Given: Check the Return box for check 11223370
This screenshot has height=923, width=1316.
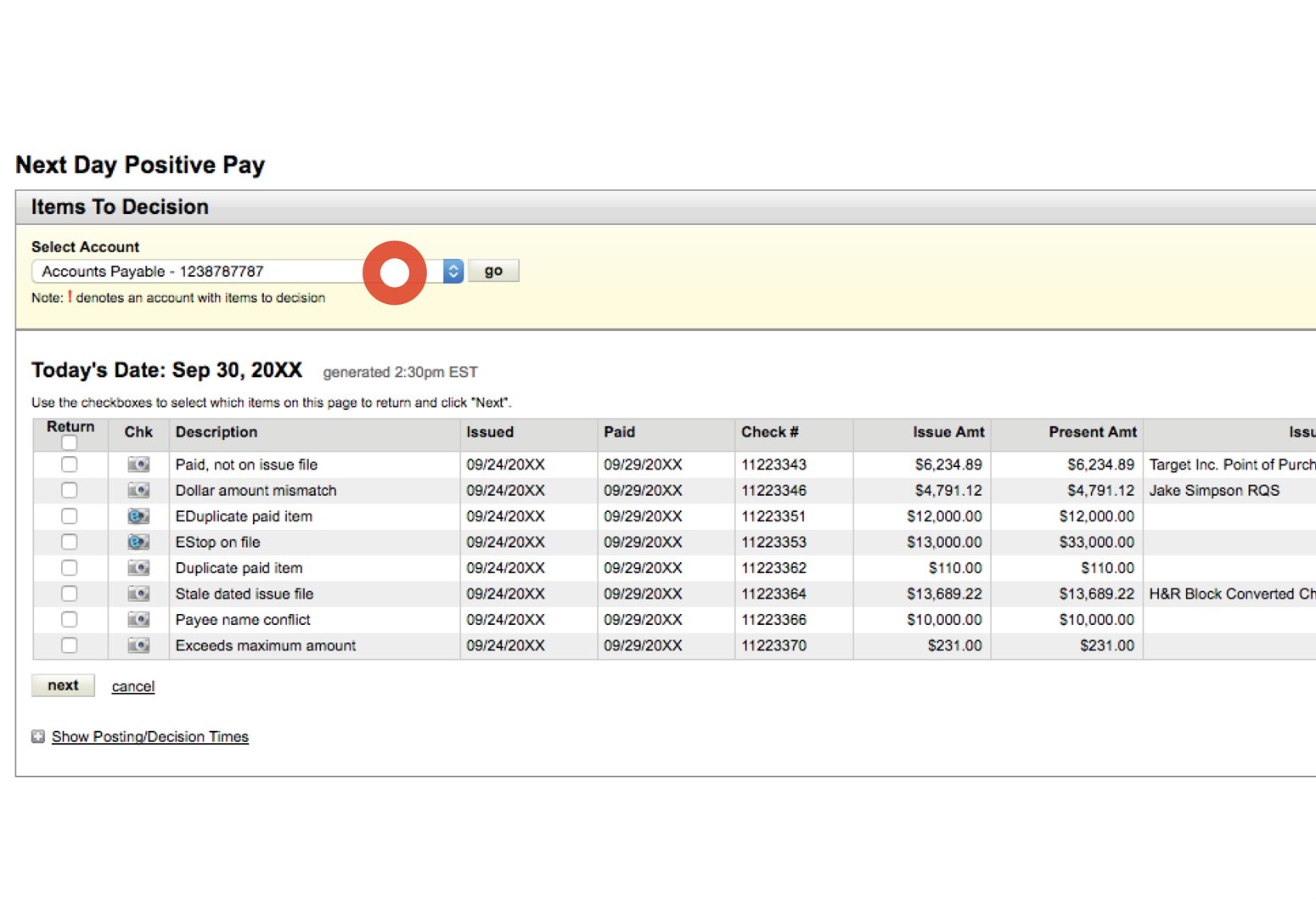Looking at the screenshot, I should click(x=69, y=645).
